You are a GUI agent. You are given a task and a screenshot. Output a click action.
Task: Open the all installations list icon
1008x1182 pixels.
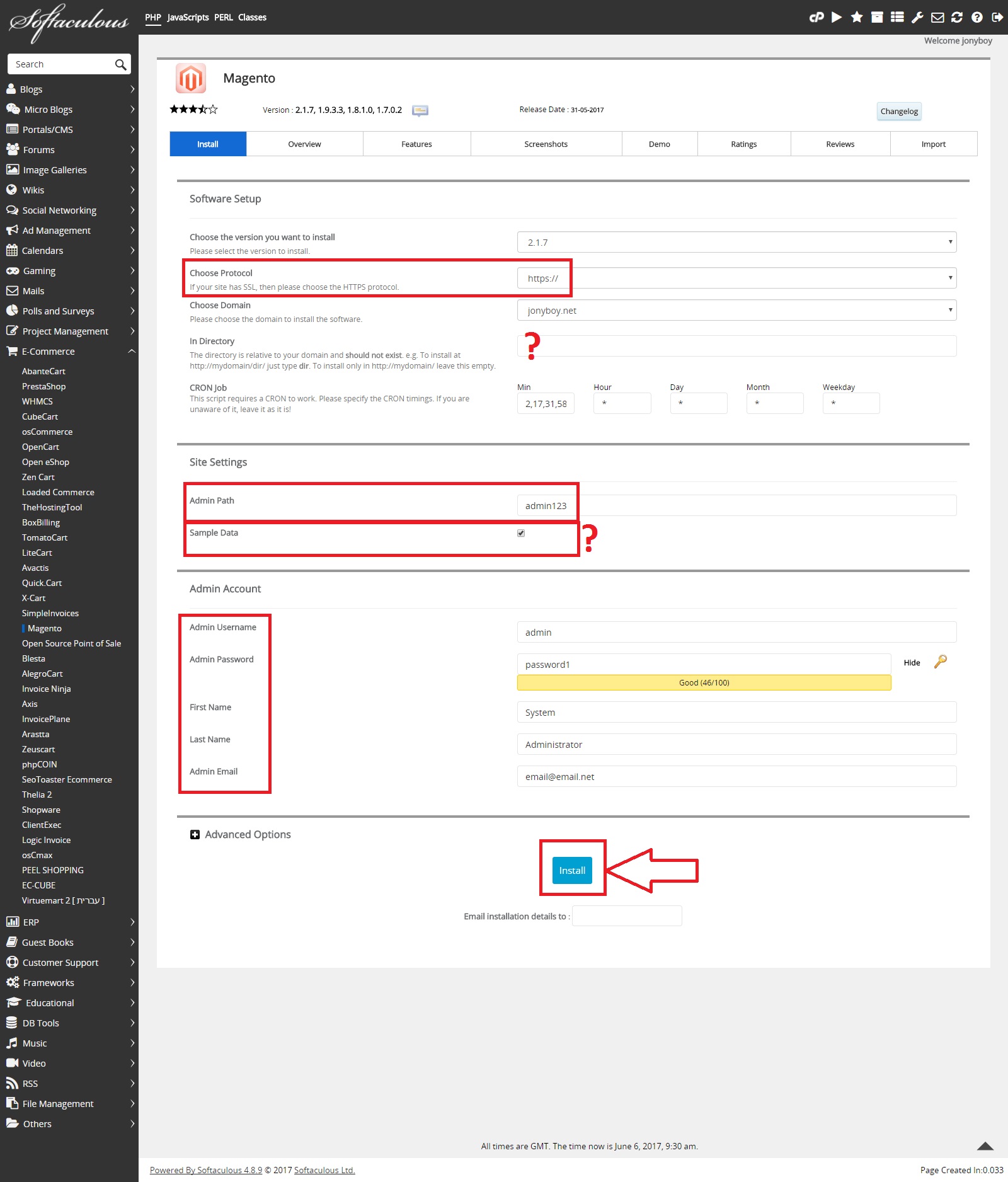click(x=897, y=17)
